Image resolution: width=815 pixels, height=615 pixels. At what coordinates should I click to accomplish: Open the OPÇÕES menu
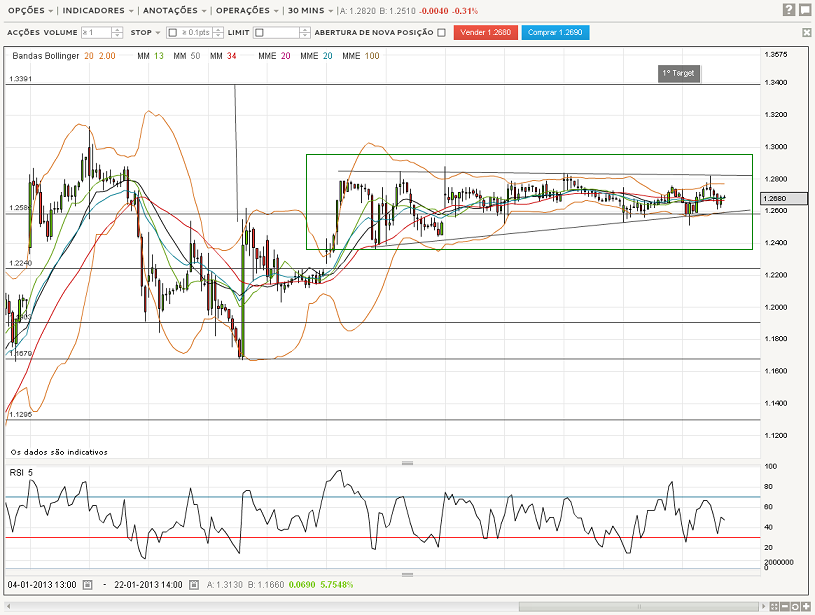[30, 10]
